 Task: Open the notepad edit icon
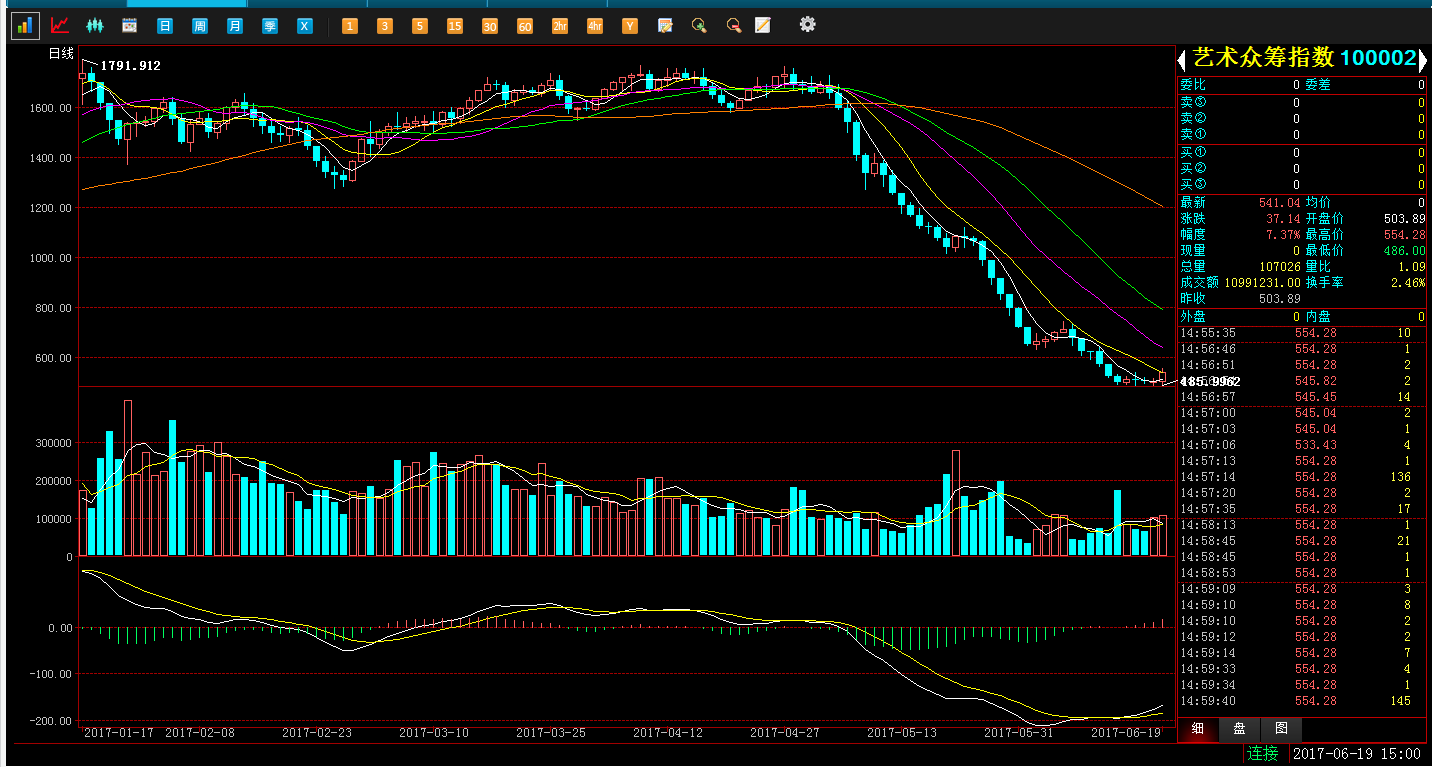[763, 25]
